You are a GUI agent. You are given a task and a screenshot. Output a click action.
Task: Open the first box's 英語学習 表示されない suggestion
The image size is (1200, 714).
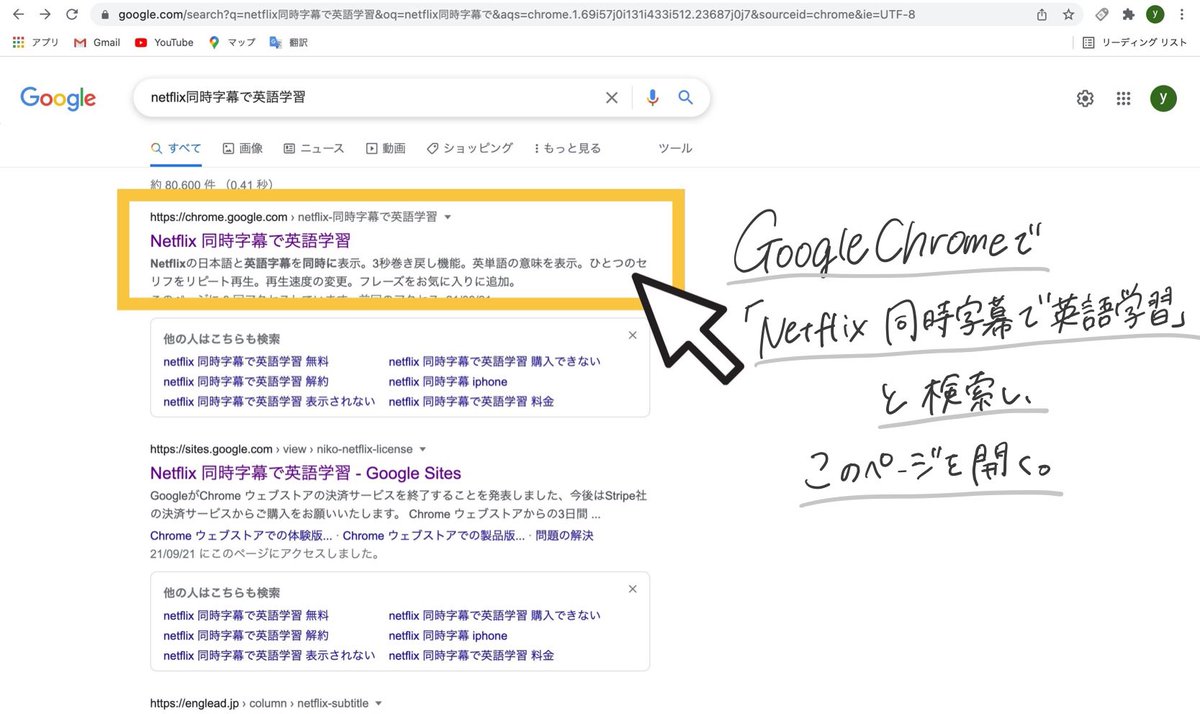coord(269,401)
